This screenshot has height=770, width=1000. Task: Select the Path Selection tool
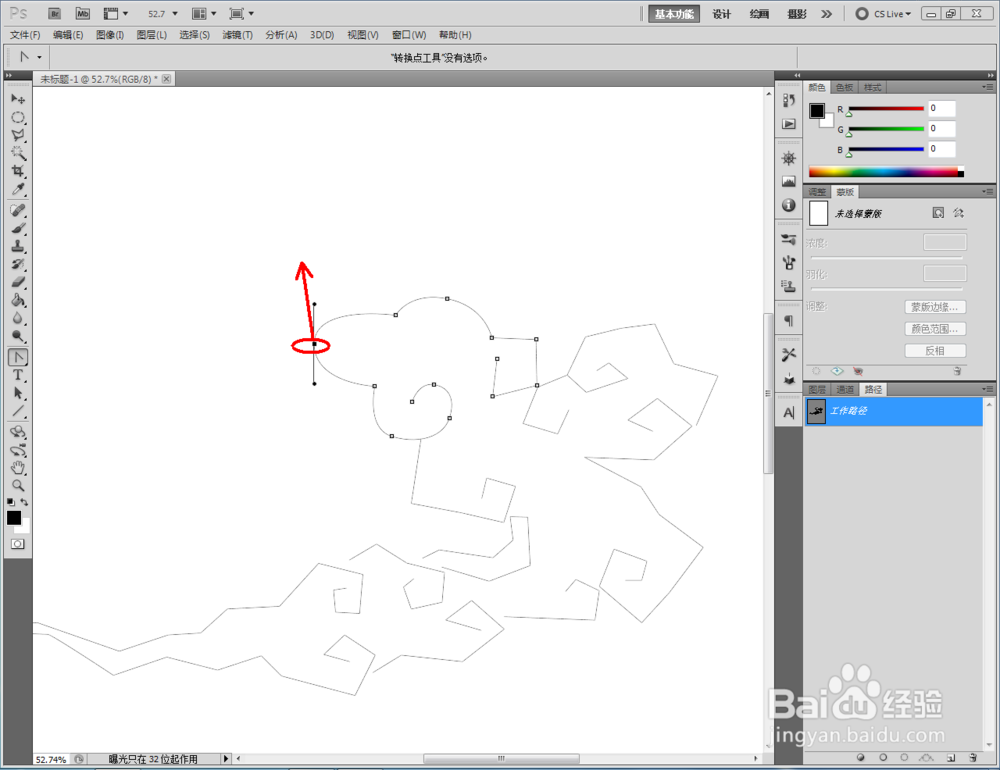(18, 393)
